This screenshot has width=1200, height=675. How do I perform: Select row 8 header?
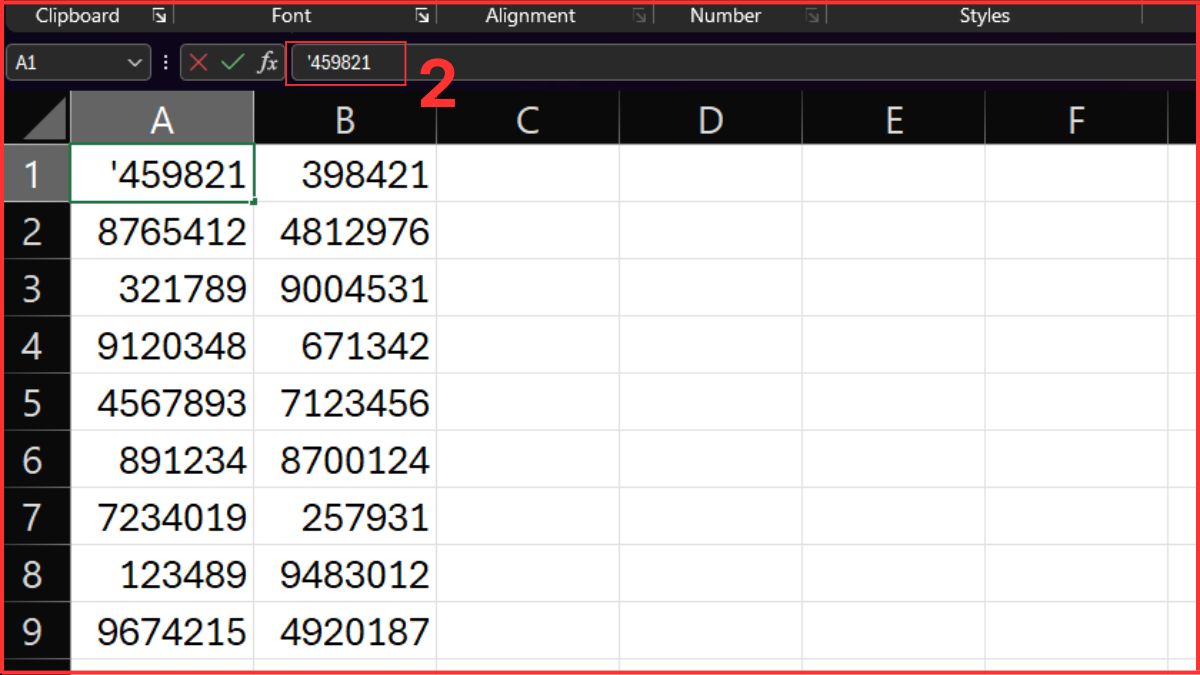tap(37, 573)
